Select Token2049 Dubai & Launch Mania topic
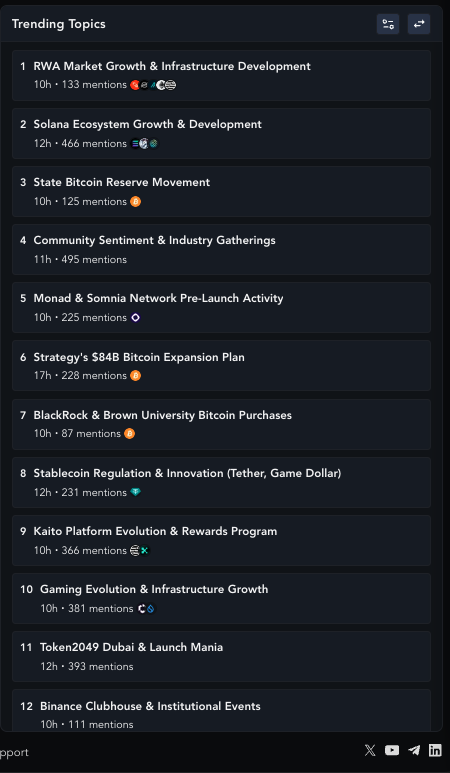Image resolution: width=450 pixels, height=773 pixels. click(x=221, y=657)
